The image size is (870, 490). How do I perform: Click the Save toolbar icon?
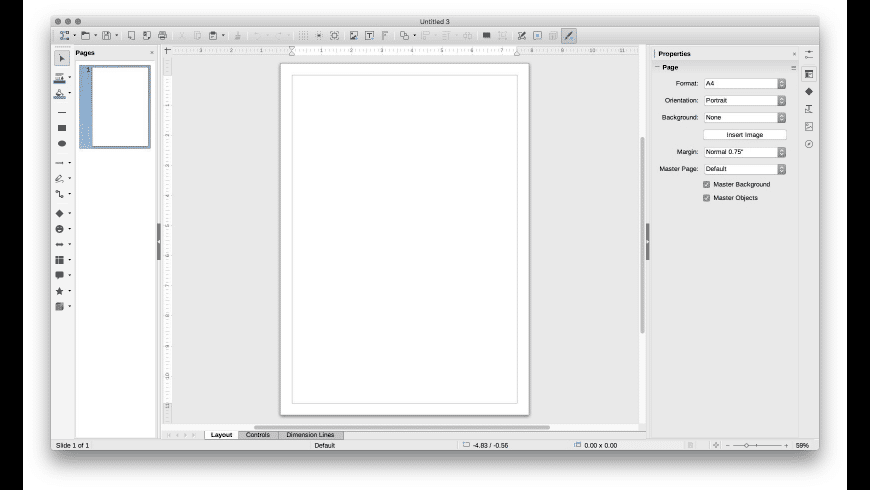pos(107,36)
